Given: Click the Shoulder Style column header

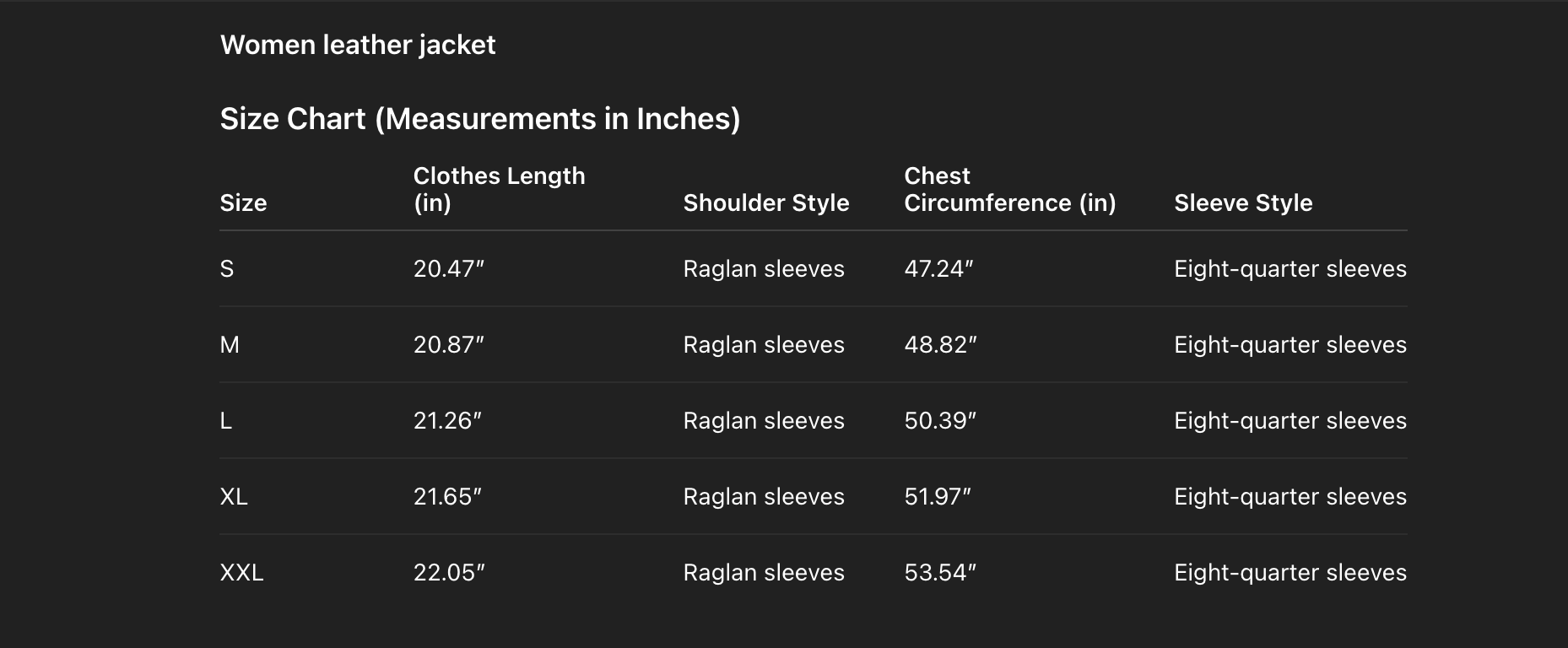Looking at the screenshot, I should 765,202.
